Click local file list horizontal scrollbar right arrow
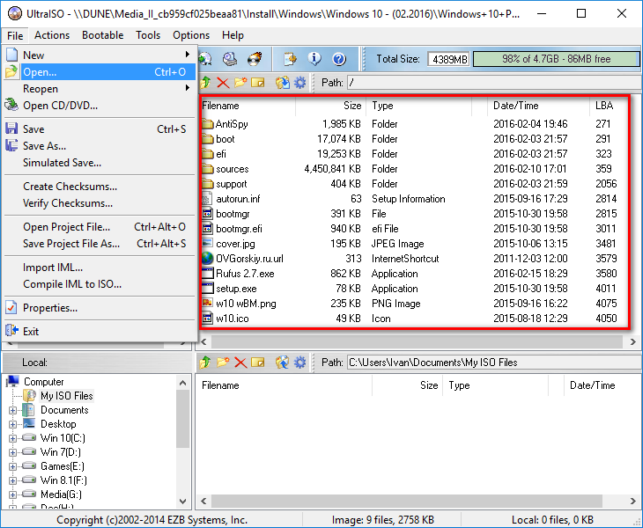Viewport: 643px width, 528px height. point(633,501)
